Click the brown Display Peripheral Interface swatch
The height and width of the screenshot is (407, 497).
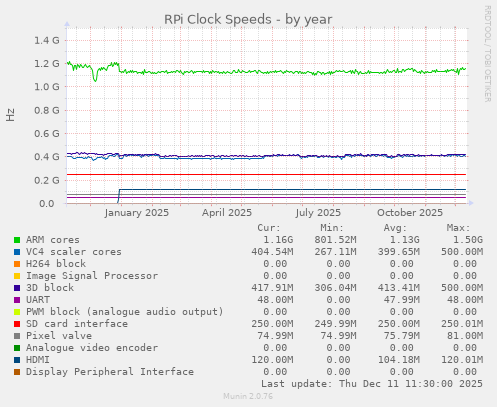click(17, 372)
